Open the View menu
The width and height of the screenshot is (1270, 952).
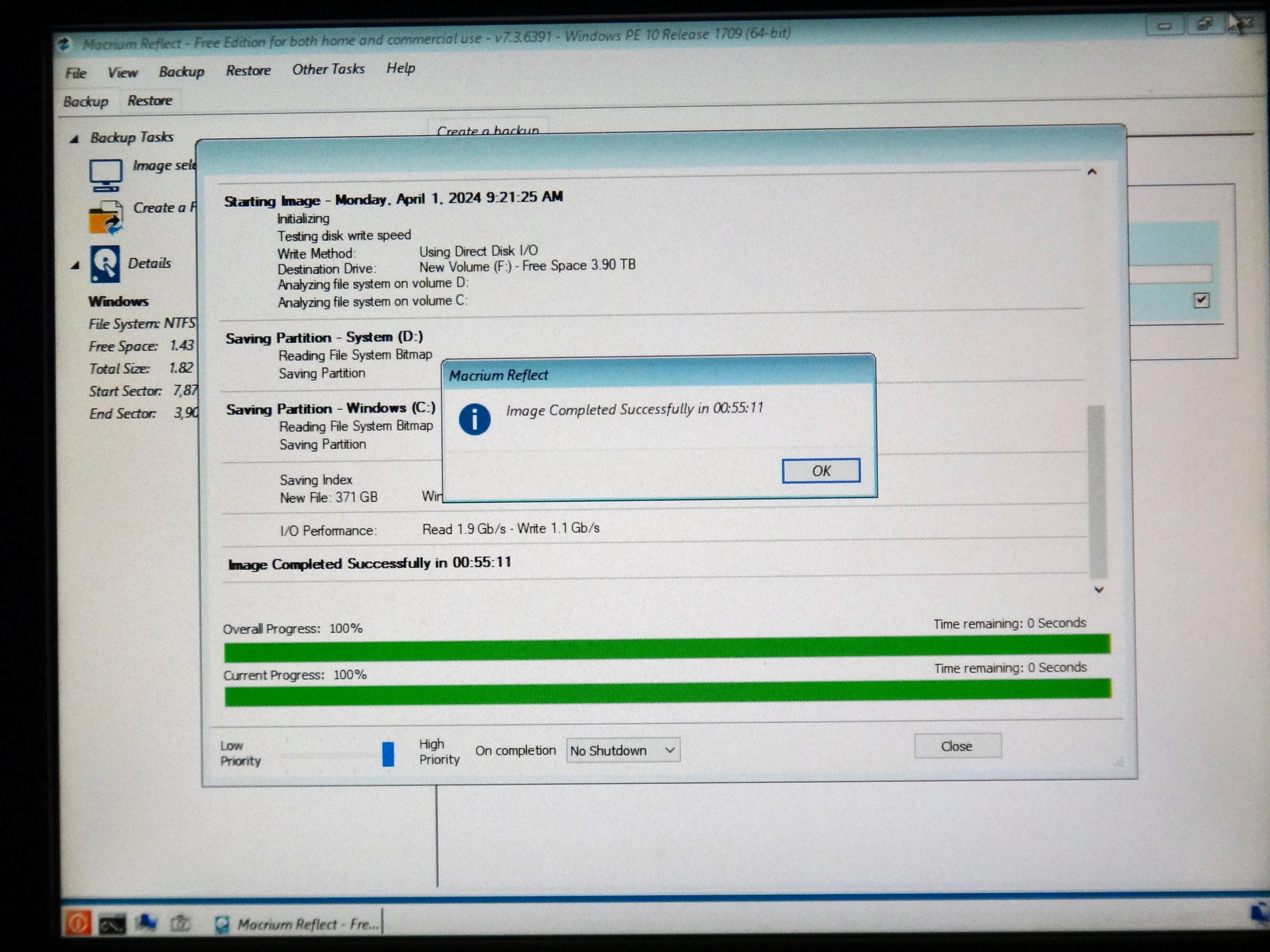click(122, 72)
